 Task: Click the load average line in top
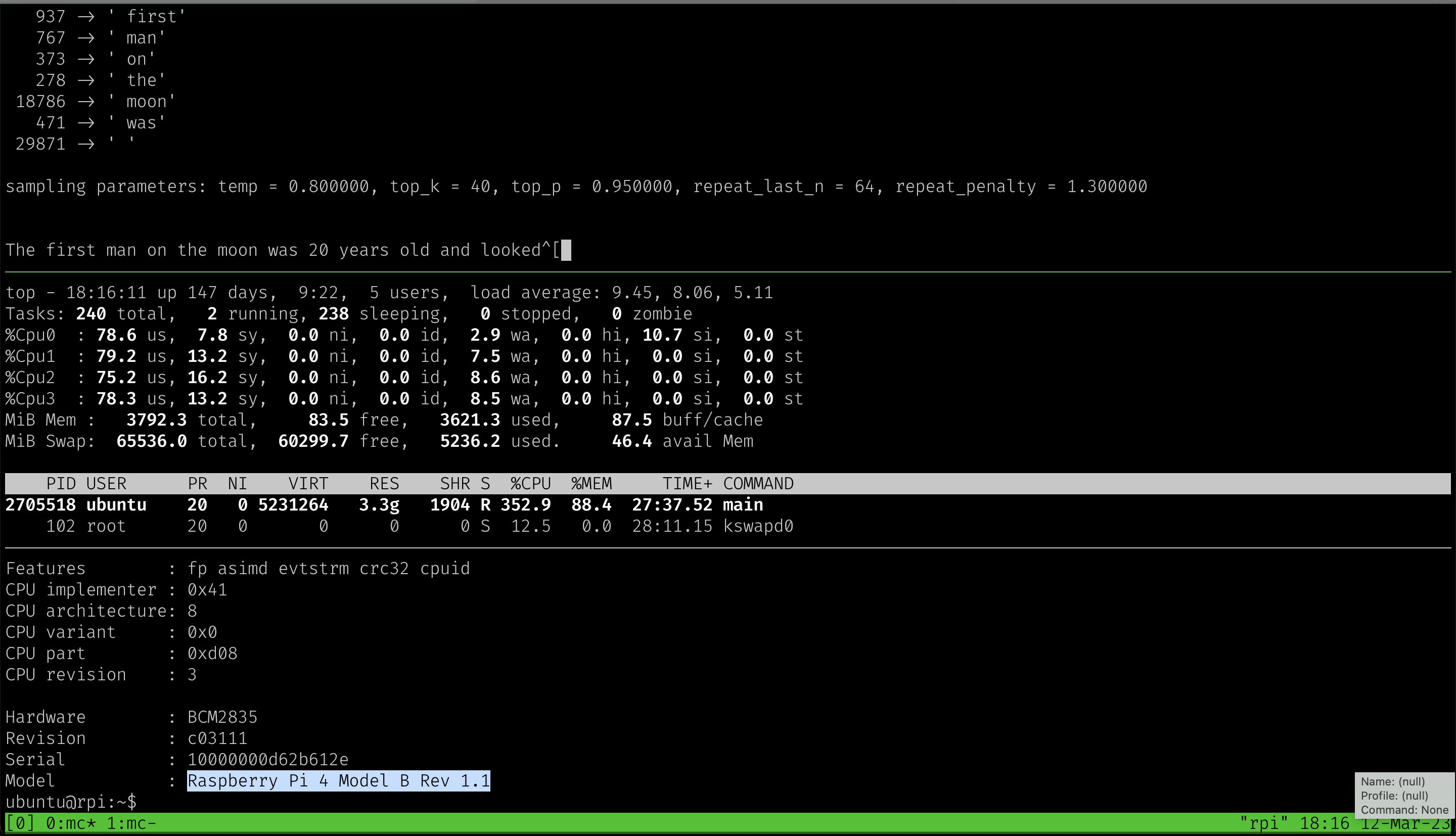pyautogui.click(x=620, y=292)
